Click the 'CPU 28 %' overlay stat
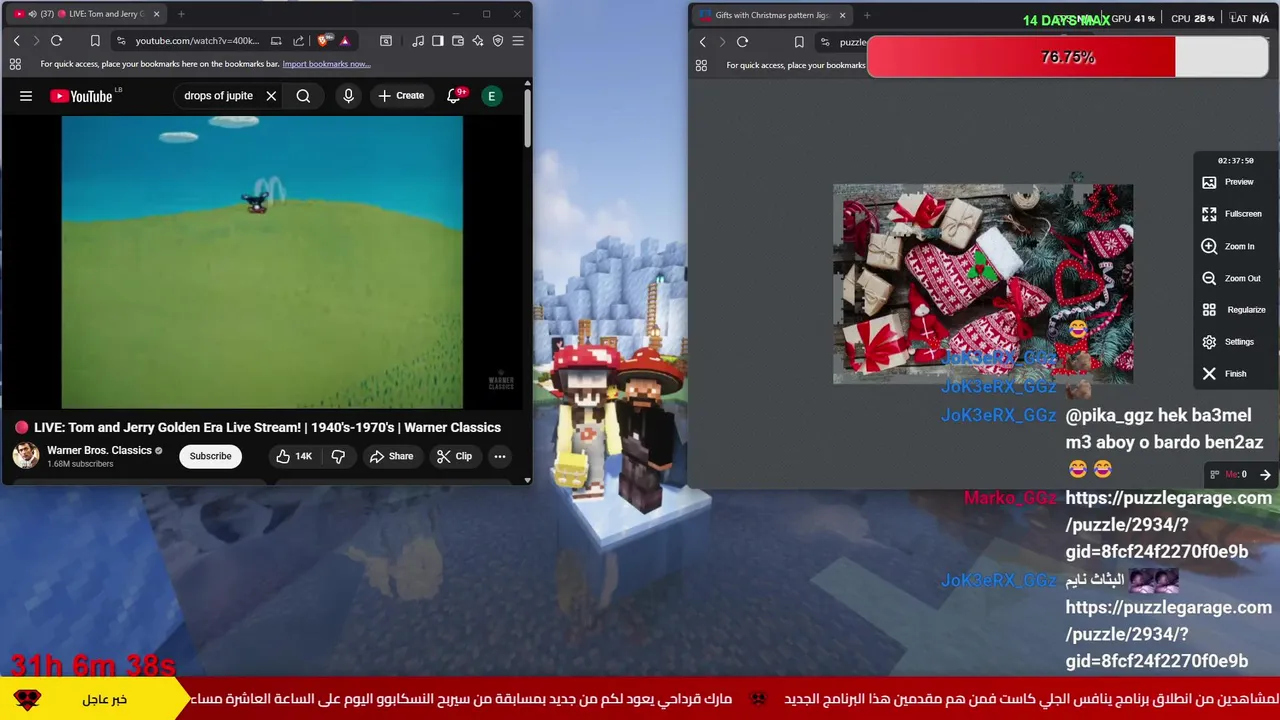1280x720 pixels. [1192, 18]
